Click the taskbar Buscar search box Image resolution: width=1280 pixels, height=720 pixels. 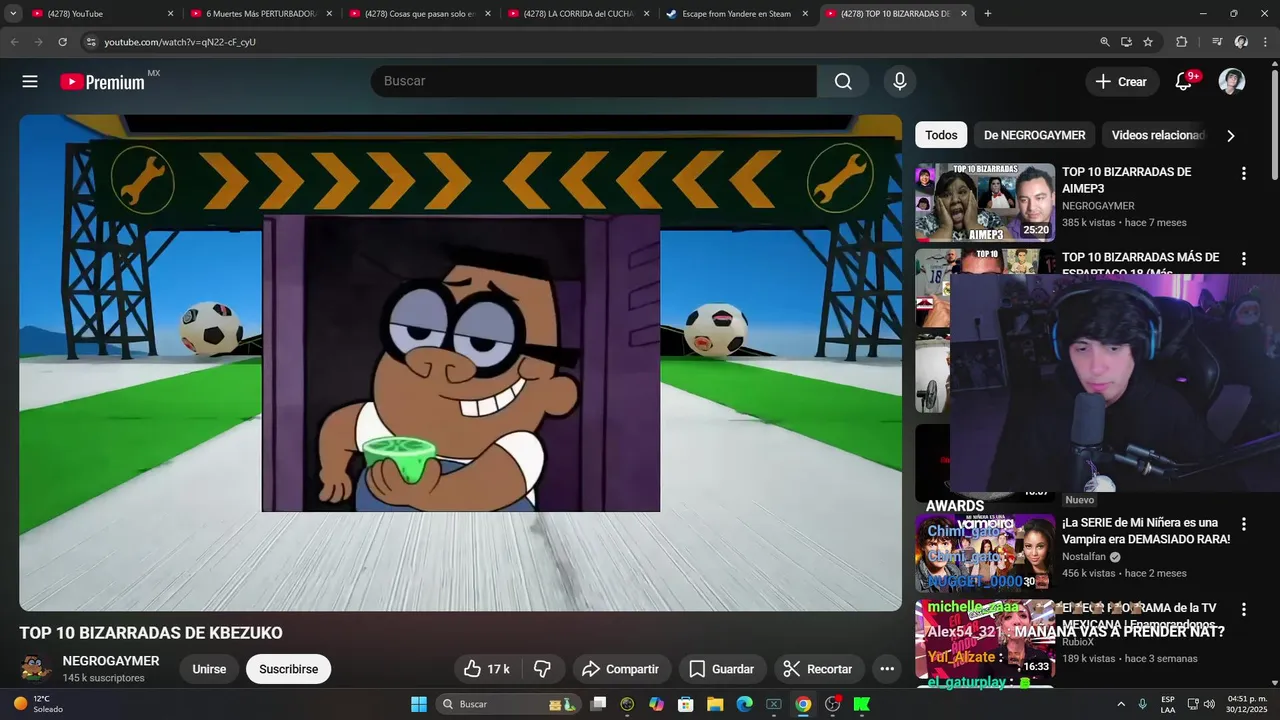[x=508, y=704]
